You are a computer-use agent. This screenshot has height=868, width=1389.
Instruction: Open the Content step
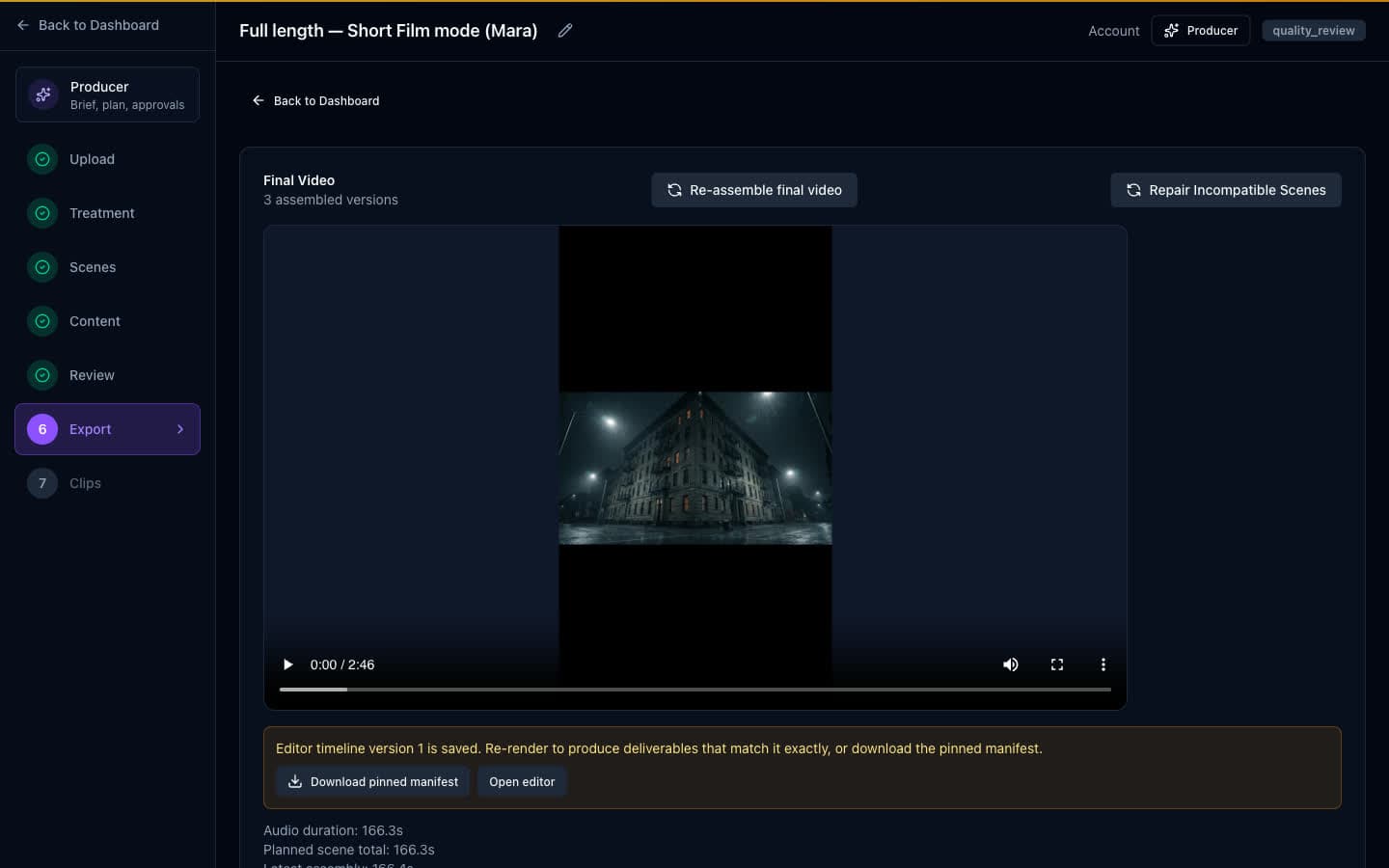[107, 321]
